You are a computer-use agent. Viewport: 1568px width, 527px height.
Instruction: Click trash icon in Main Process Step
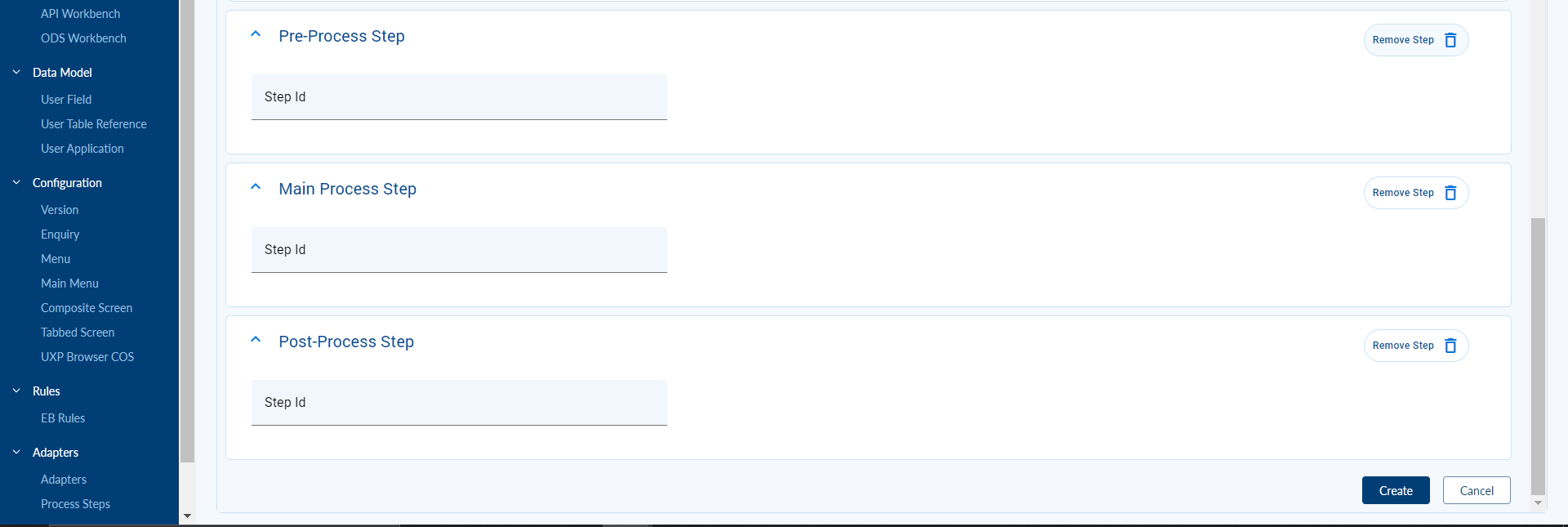coord(1450,193)
